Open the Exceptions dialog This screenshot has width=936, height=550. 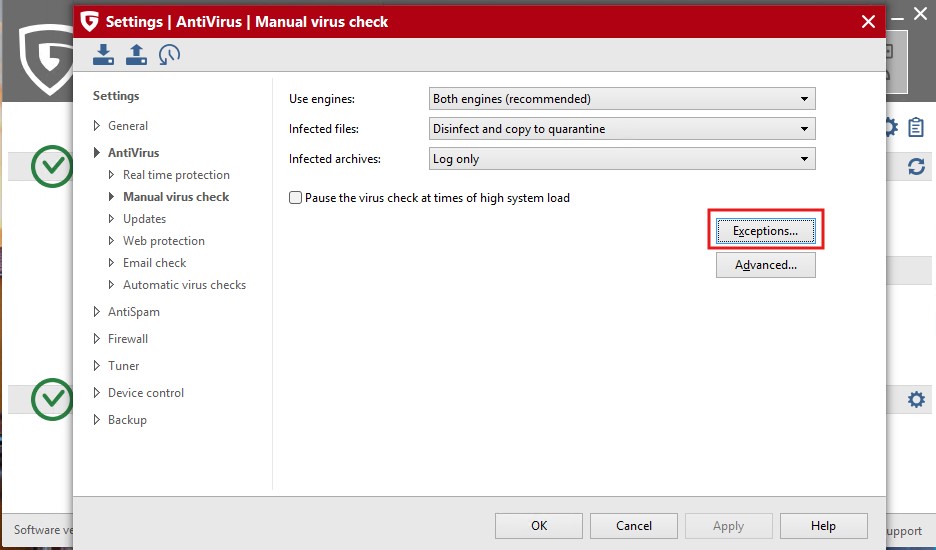click(765, 231)
